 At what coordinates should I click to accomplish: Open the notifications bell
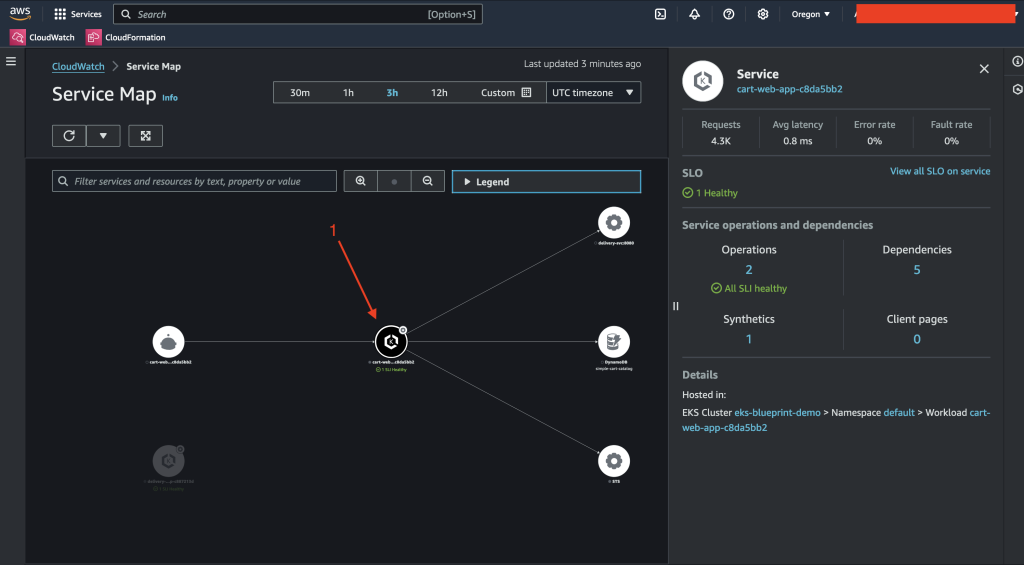(694, 14)
